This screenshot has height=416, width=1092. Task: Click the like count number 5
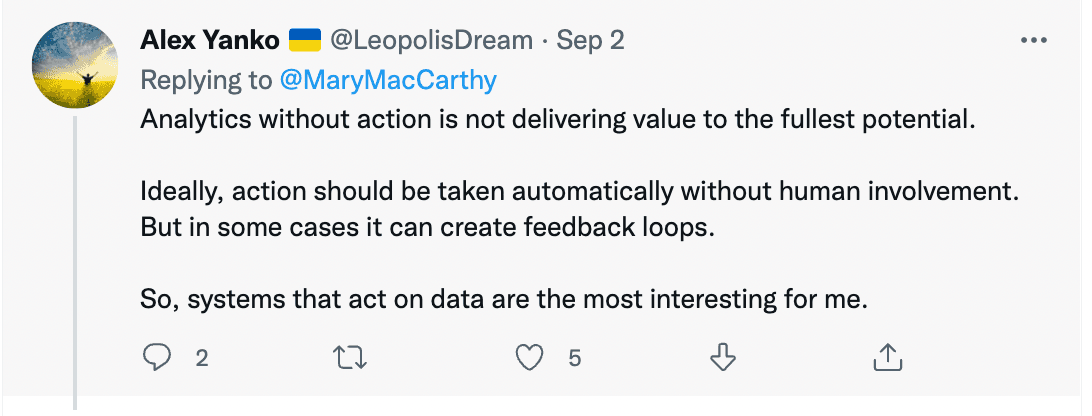tap(574, 357)
